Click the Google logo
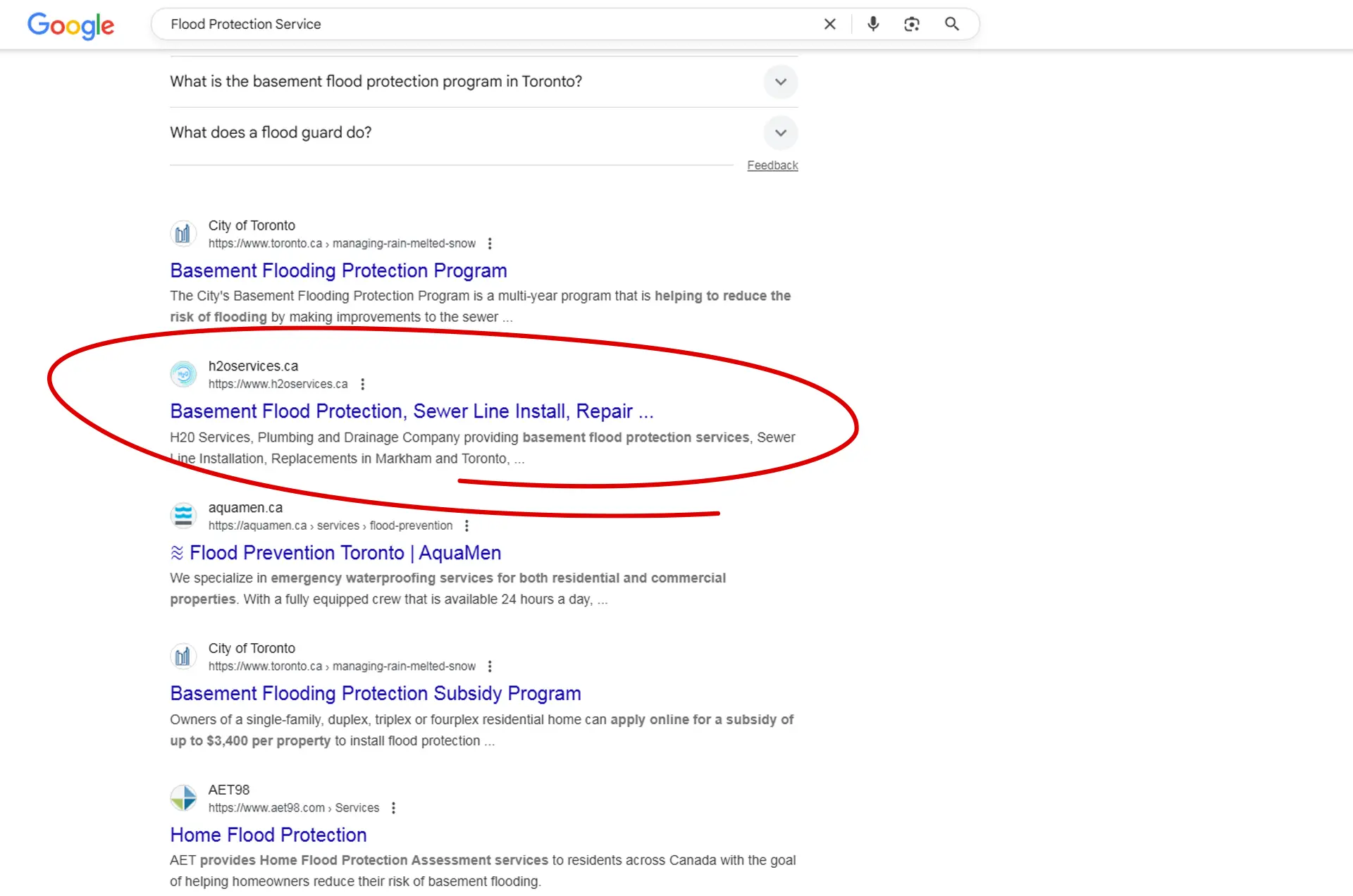Screen dimensions: 1353x896 (70, 25)
